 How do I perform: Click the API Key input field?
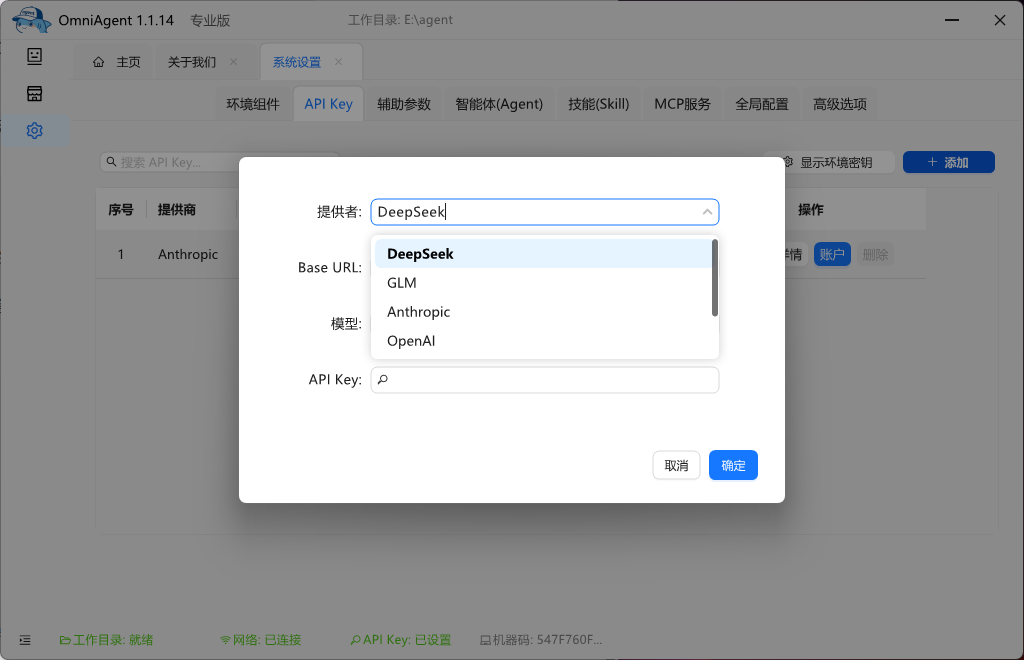[x=550, y=380]
